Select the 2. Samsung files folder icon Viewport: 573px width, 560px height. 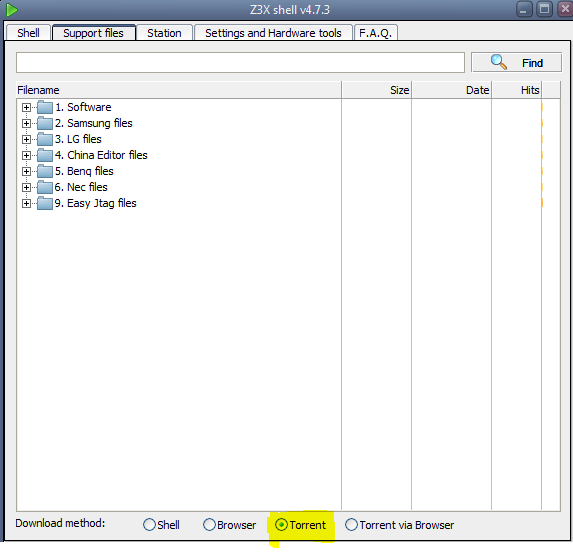pyautogui.click(x=45, y=123)
